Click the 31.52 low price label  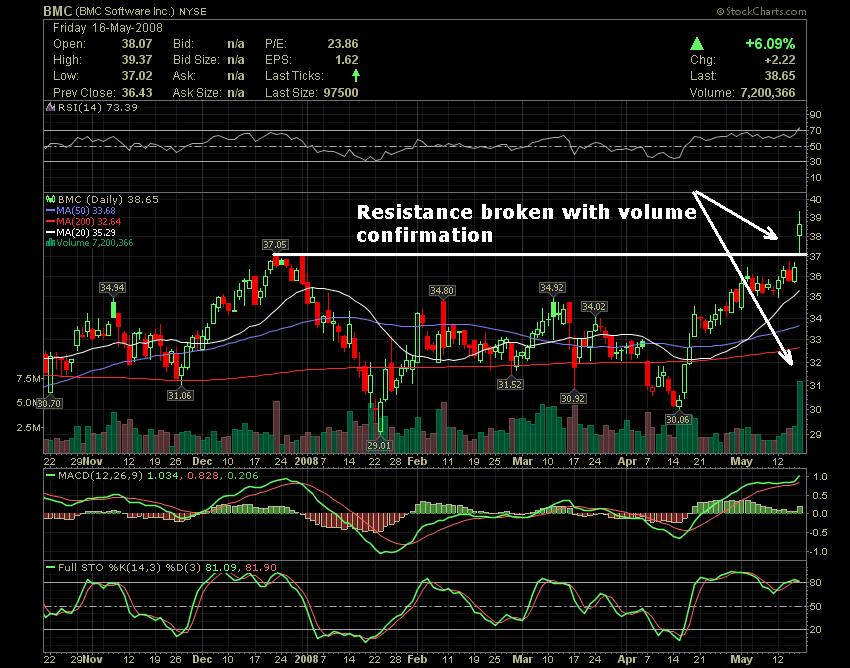[510, 384]
